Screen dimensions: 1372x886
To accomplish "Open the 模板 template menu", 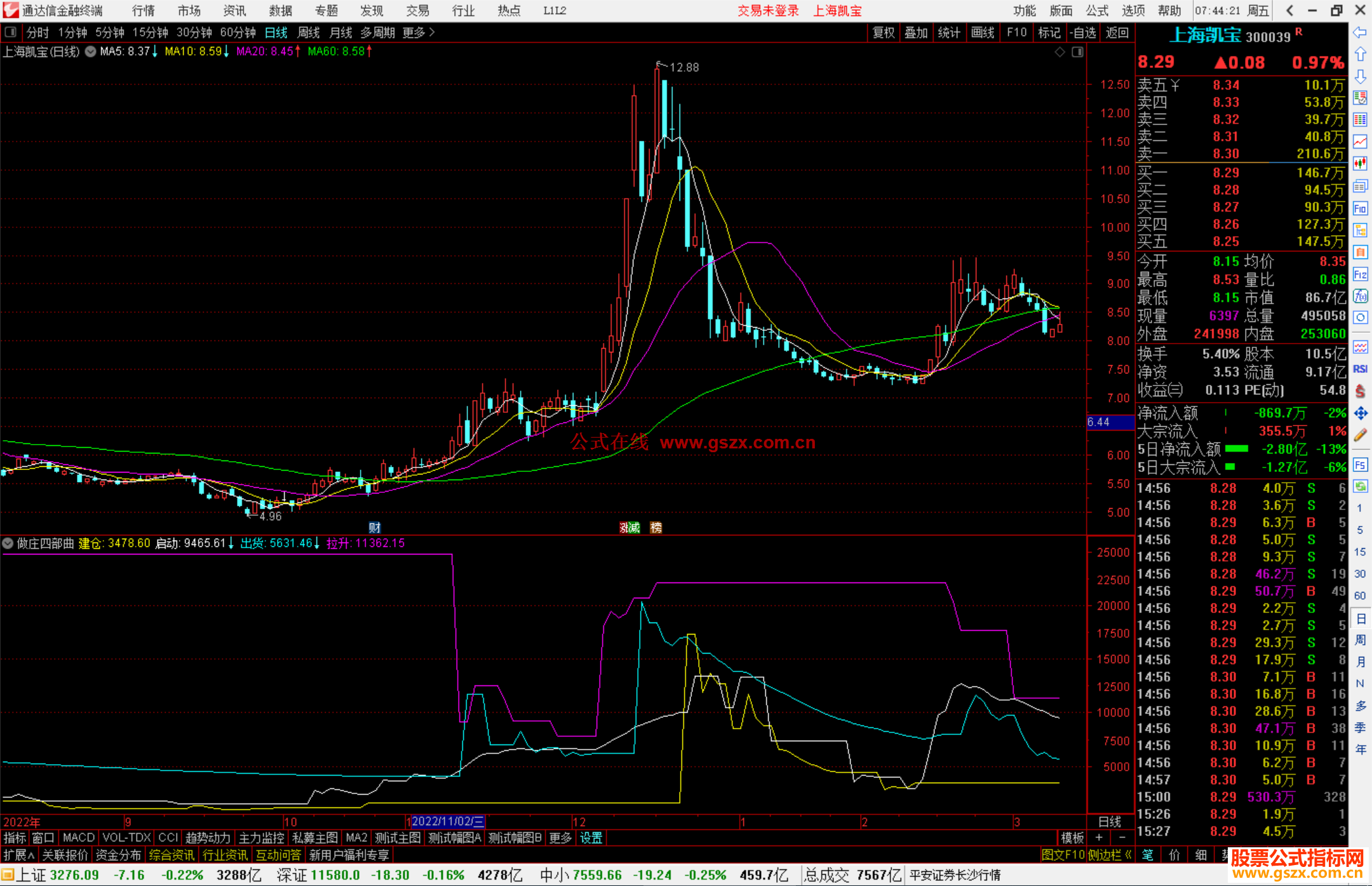I will [x=1073, y=838].
